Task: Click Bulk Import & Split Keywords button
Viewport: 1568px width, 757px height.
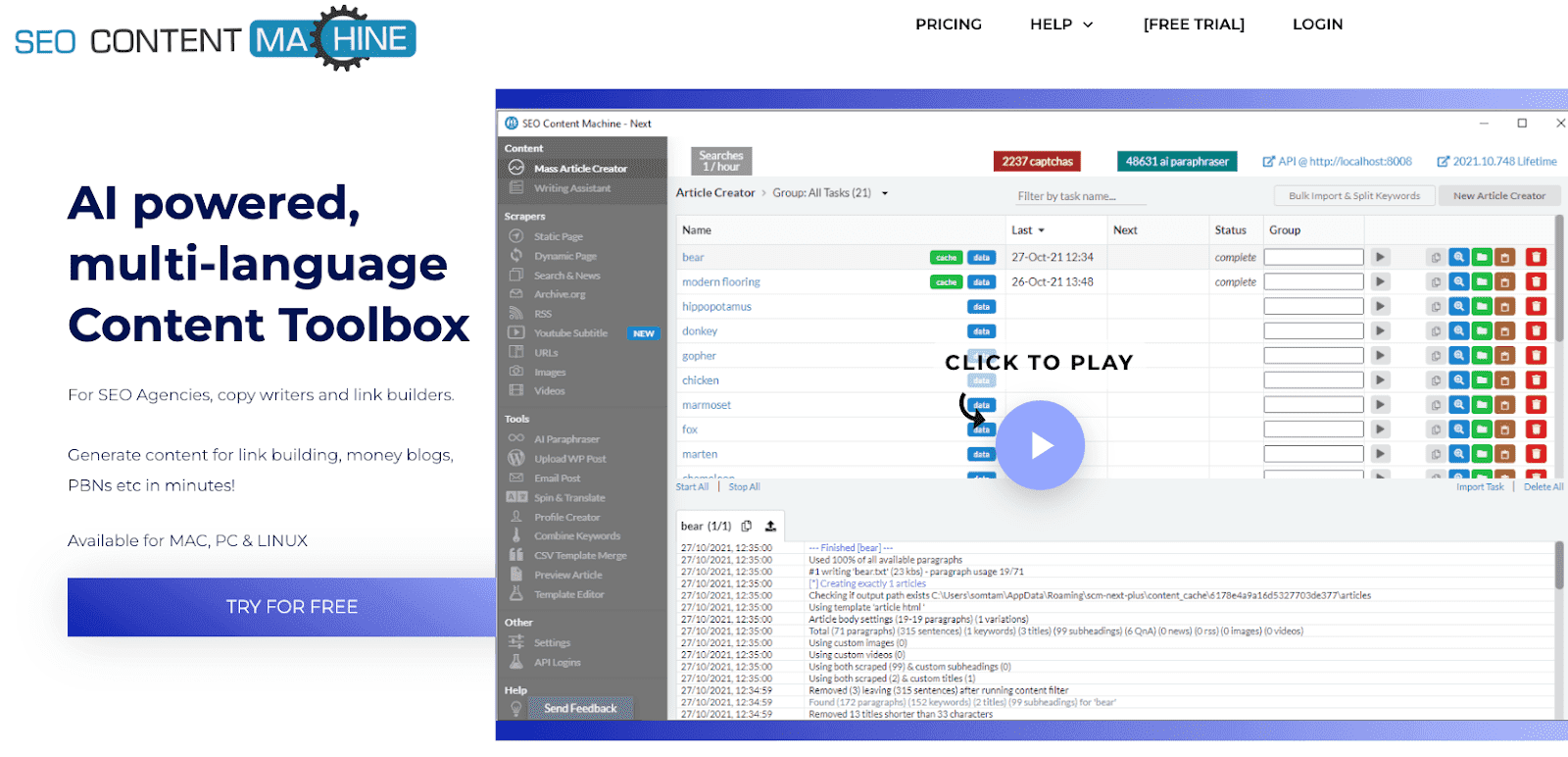Action: click(1354, 196)
